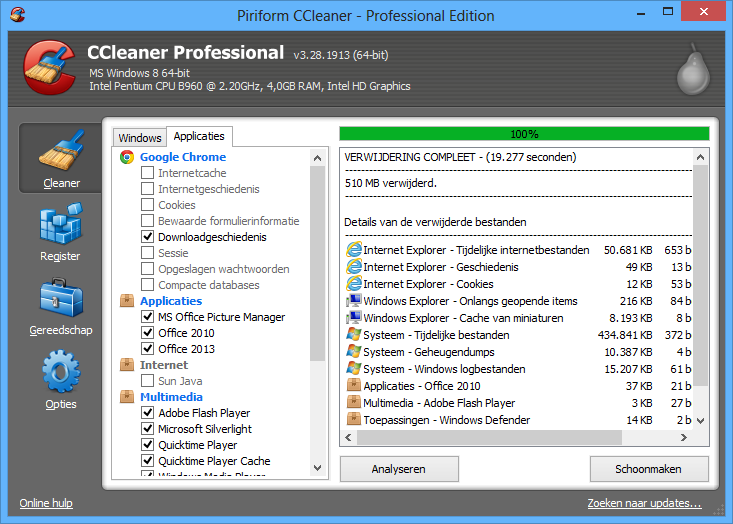Select the '510 MB verwijderd.' line
Image resolution: width=733 pixels, height=524 pixels.
(x=391, y=183)
